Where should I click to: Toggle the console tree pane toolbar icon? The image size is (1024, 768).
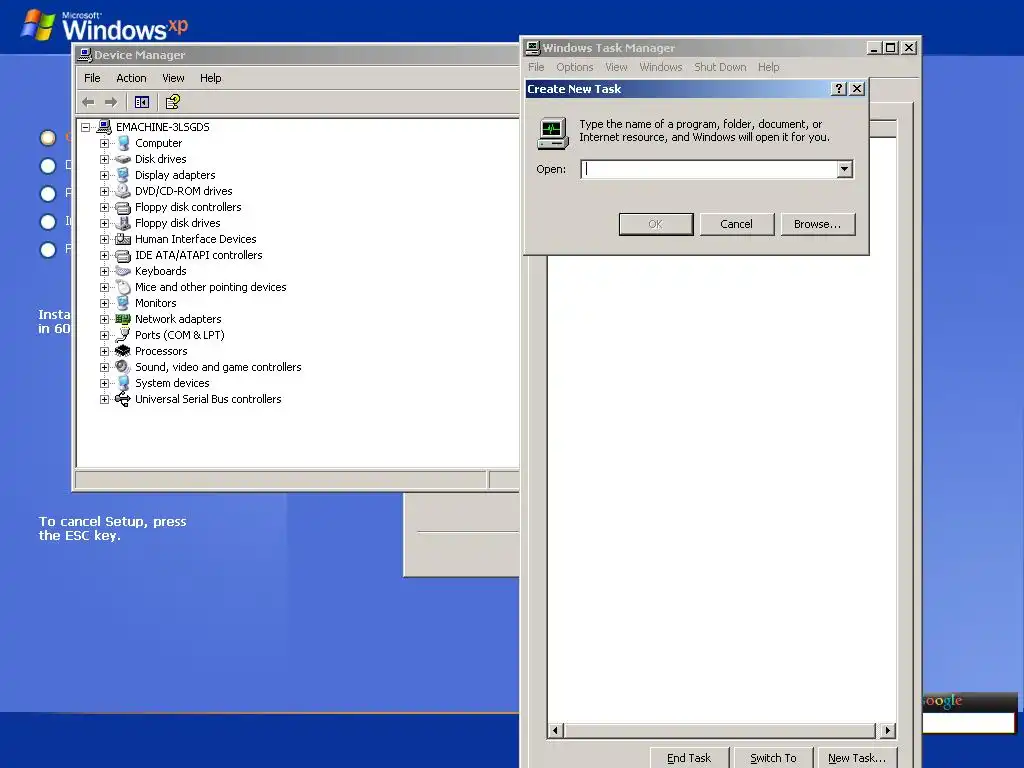pyautogui.click(x=142, y=102)
